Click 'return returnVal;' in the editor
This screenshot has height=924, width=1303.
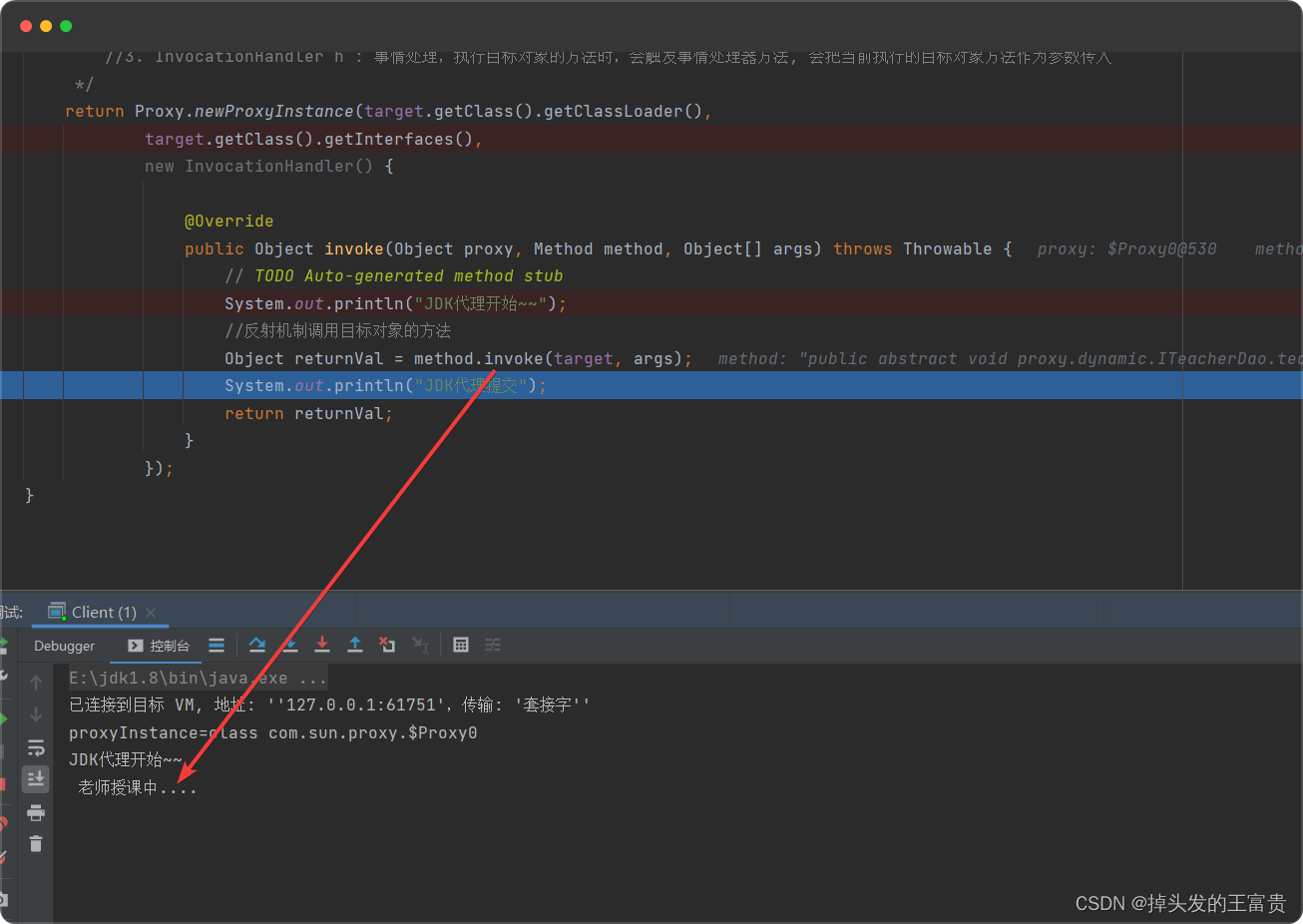tap(308, 414)
